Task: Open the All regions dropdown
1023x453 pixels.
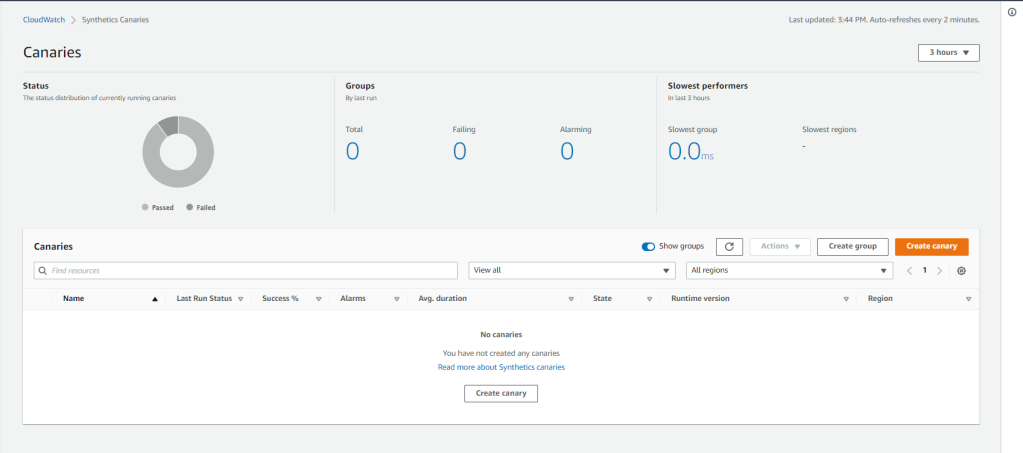Action: tap(789, 271)
